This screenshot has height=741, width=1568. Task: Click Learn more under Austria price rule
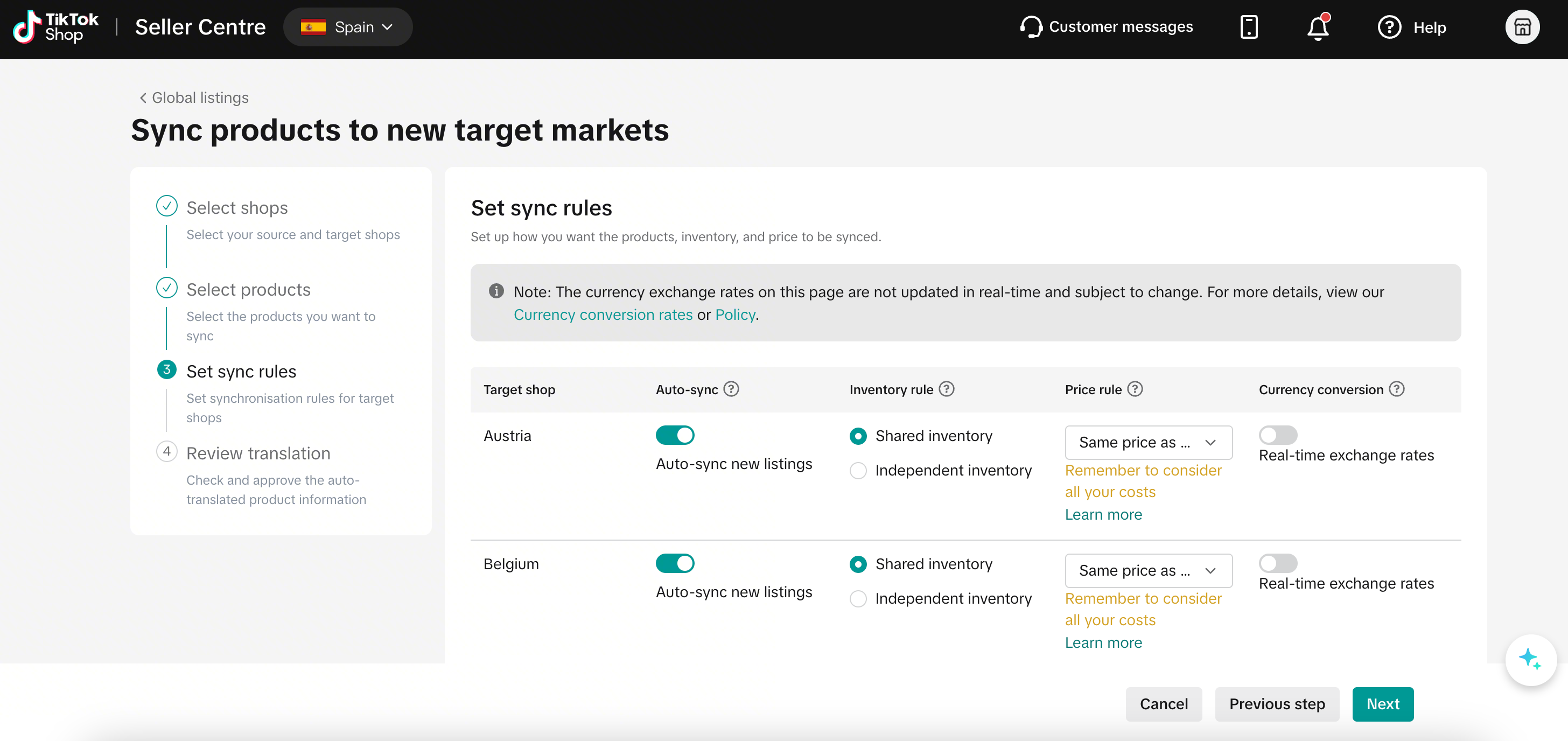pos(1103,514)
